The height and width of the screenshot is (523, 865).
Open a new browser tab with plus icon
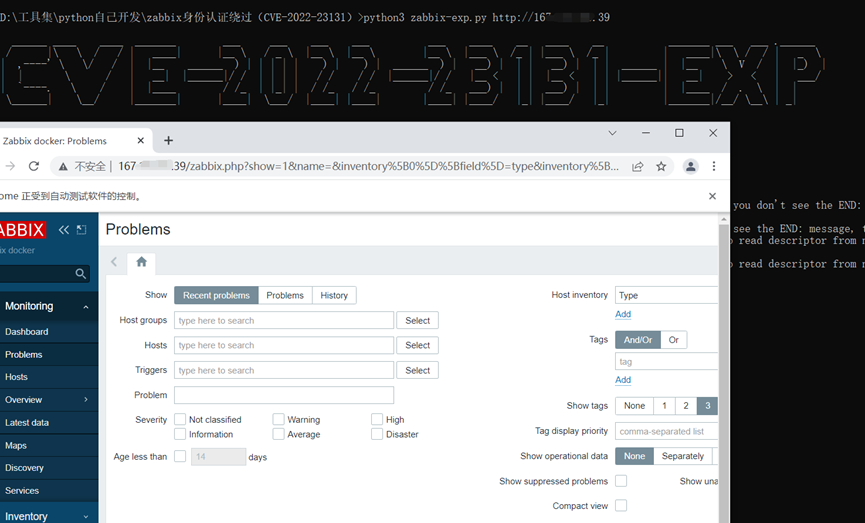pyautogui.click(x=168, y=141)
